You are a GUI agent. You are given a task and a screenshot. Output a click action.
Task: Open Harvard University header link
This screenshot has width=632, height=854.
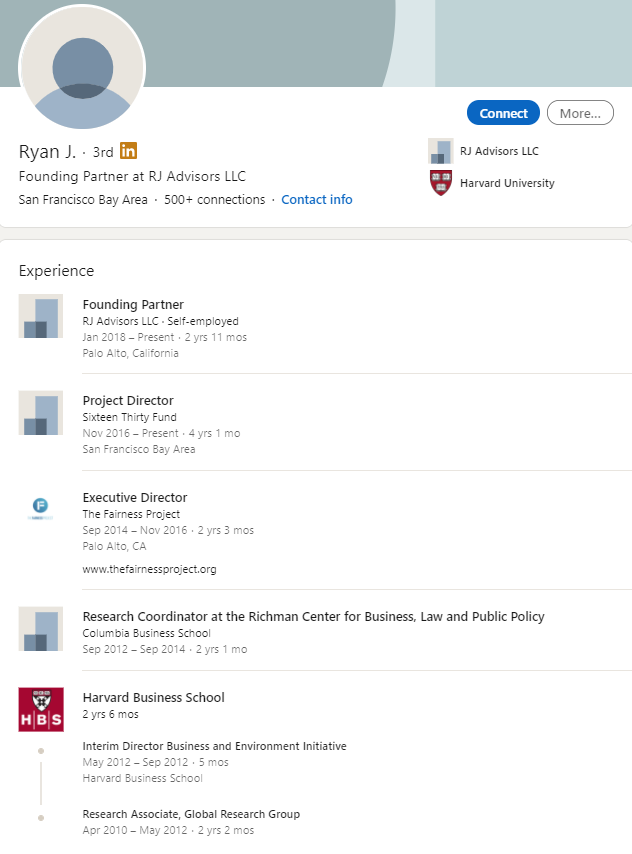point(507,183)
